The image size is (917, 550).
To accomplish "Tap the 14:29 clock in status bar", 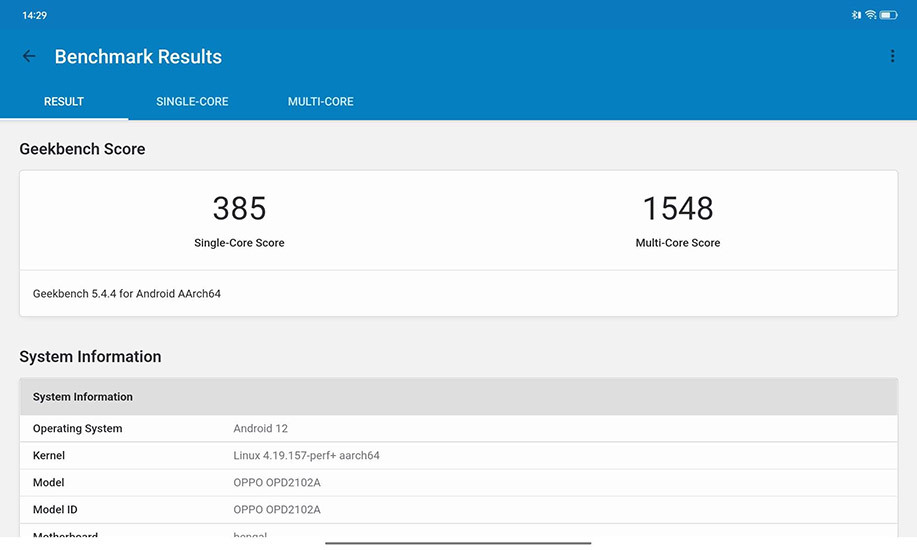I will point(35,15).
